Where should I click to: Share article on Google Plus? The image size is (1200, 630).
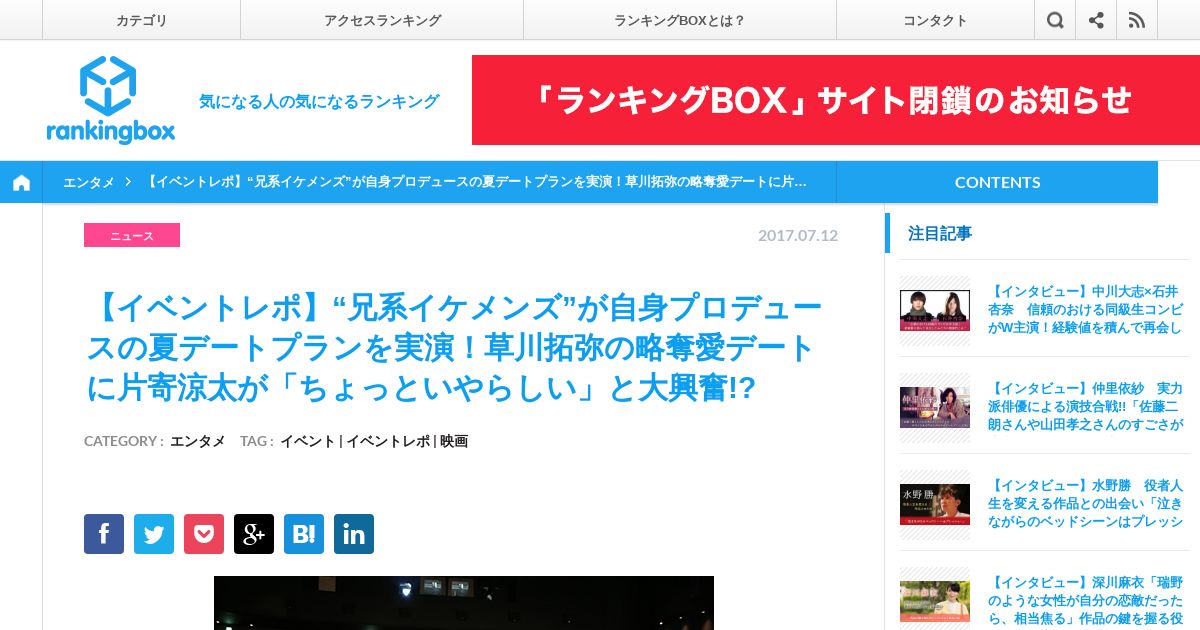pos(254,534)
